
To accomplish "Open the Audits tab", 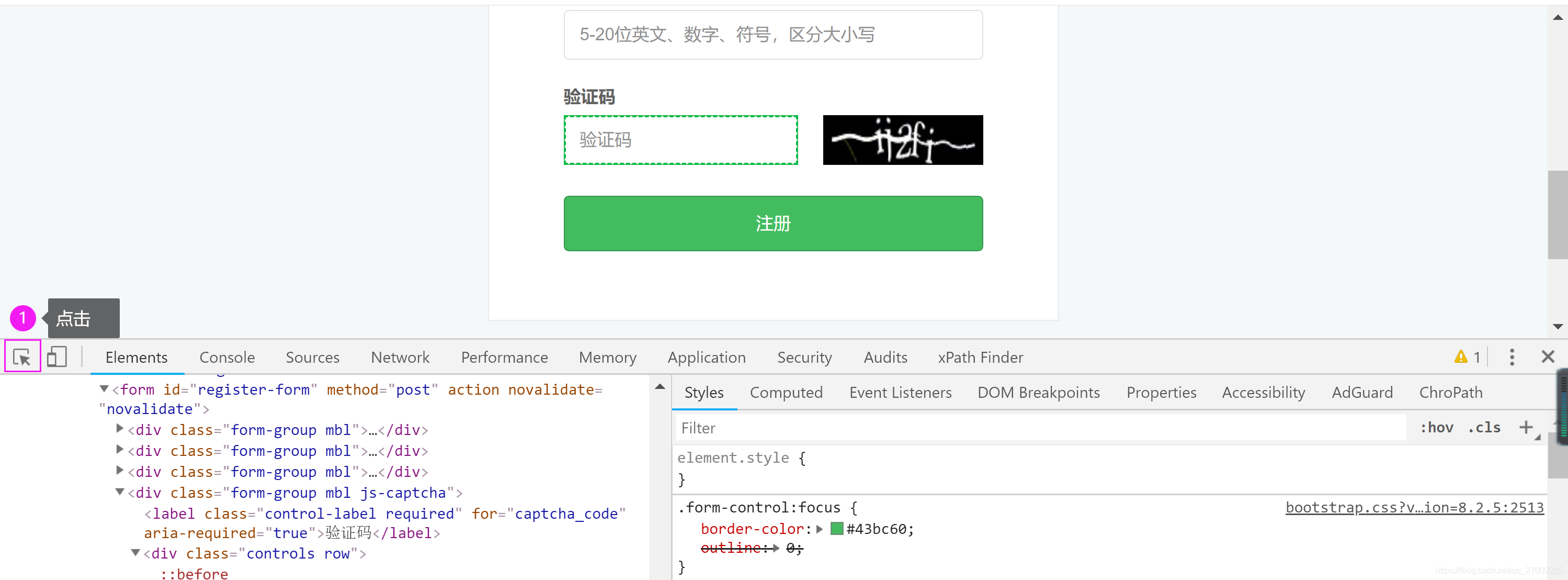I will [x=885, y=358].
